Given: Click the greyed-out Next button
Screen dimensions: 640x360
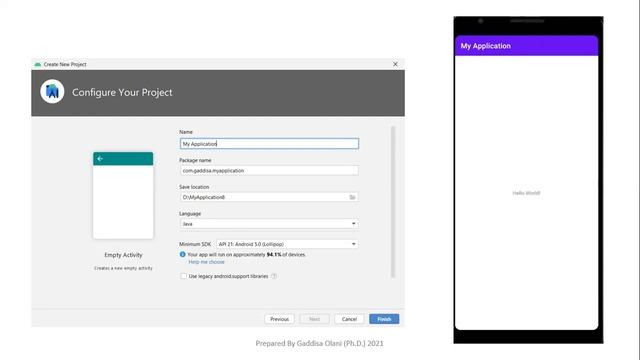Looking at the screenshot, I should (x=314, y=319).
